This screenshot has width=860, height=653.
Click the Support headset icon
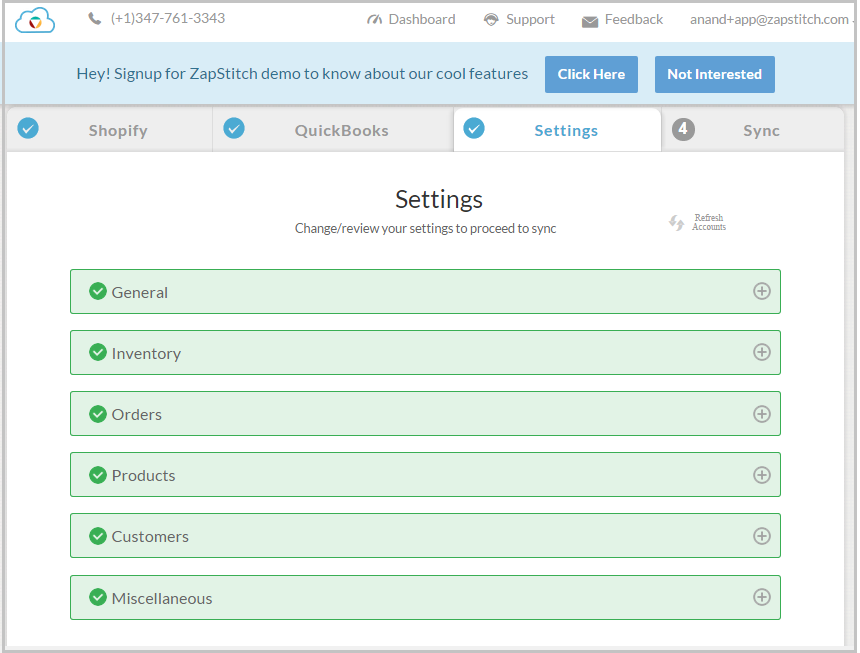coord(491,20)
